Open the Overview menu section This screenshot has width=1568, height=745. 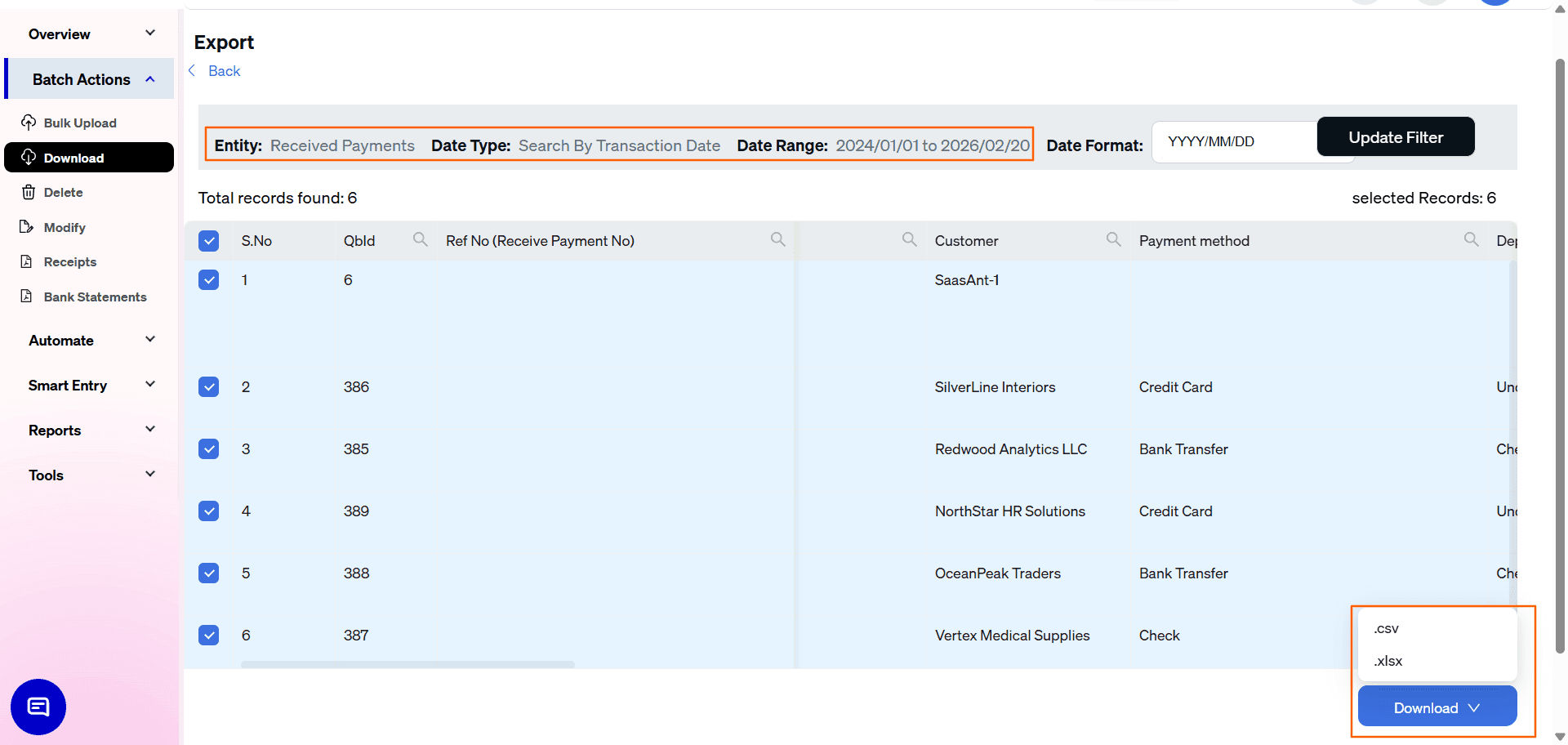[59, 33]
